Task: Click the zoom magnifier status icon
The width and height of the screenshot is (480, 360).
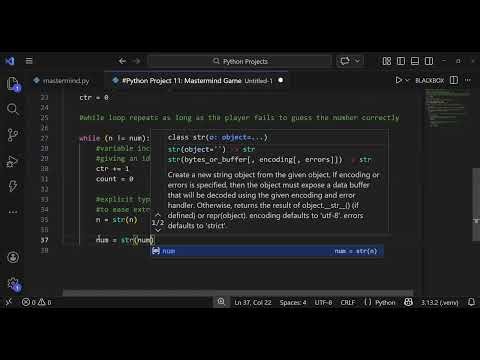Action: pyautogui.click(x=221, y=302)
